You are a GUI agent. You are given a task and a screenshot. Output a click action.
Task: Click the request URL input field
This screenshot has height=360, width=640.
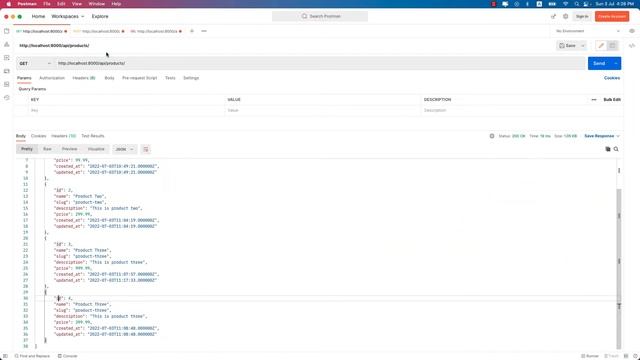tap(321, 63)
